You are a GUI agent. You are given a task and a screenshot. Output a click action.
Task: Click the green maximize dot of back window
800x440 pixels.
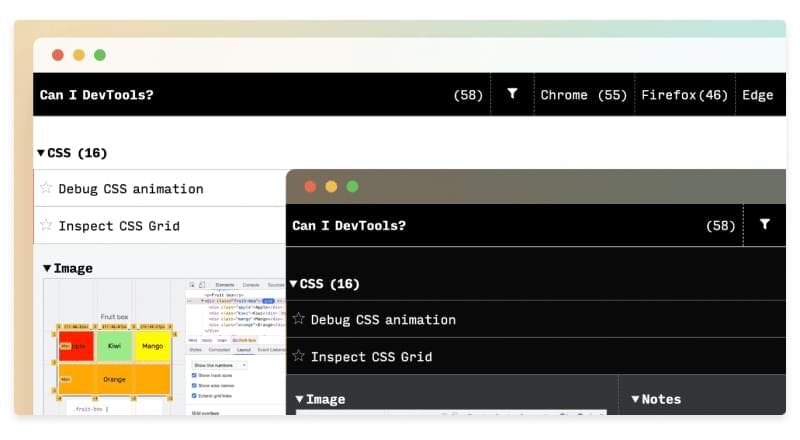(x=100, y=55)
